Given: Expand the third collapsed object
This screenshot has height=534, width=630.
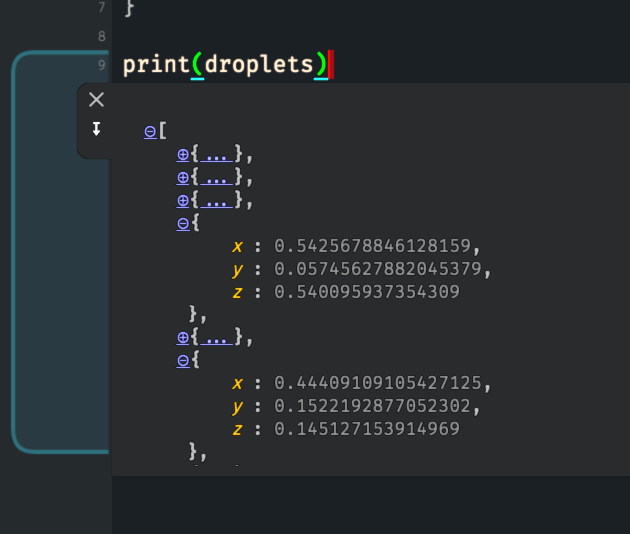Looking at the screenshot, I should coord(183,200).
